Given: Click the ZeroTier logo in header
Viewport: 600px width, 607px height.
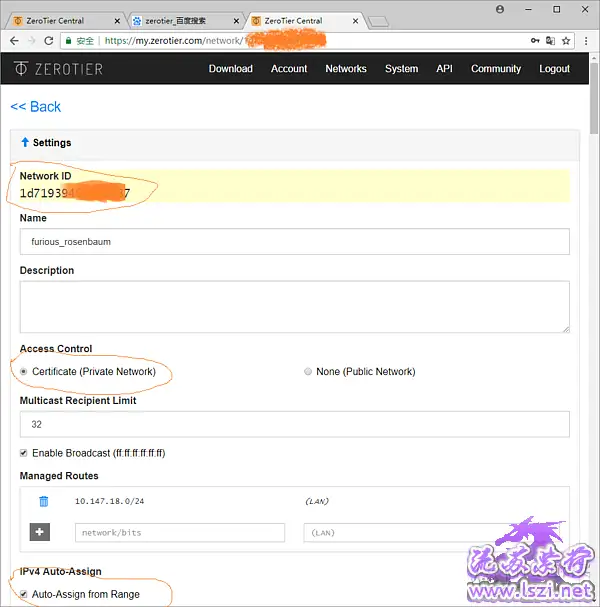Looking at the screenshot, I should [58, 69].
